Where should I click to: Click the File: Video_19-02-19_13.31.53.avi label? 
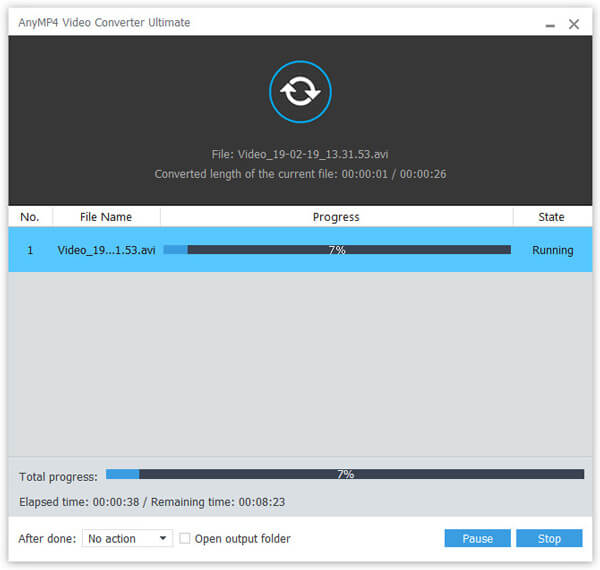click(300, 154)
